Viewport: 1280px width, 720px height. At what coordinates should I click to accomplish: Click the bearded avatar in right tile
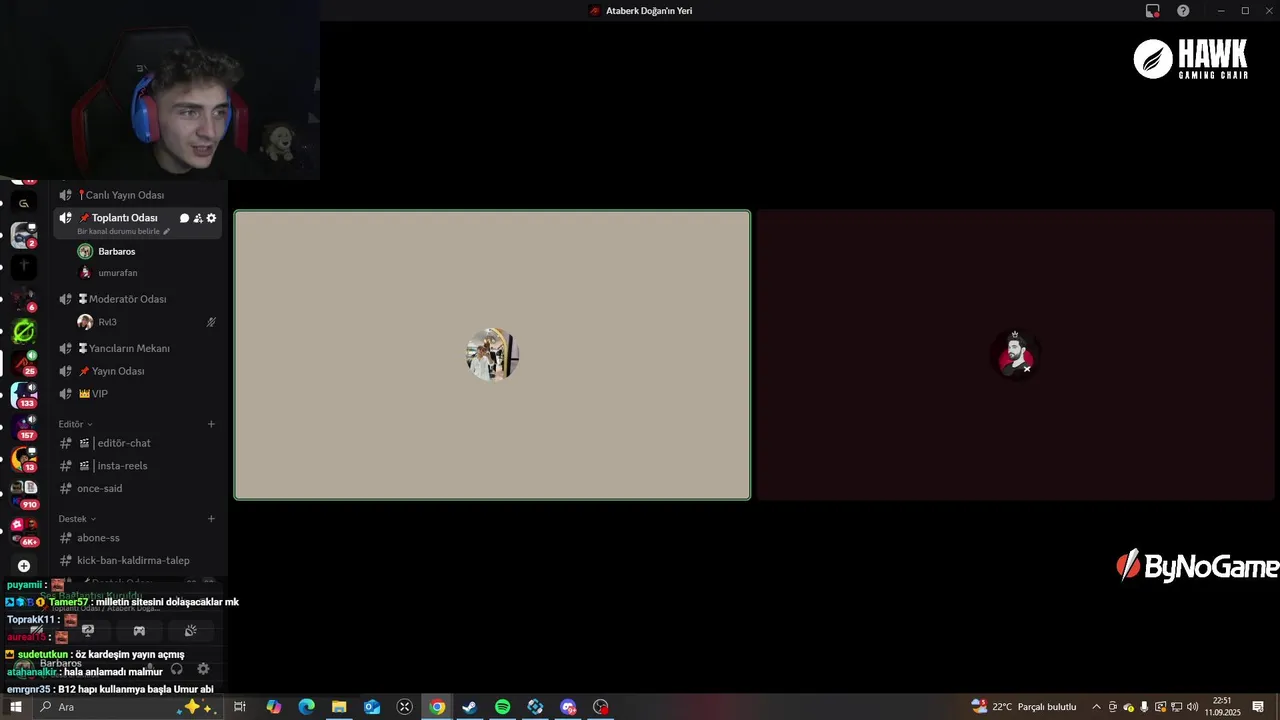1015,355
